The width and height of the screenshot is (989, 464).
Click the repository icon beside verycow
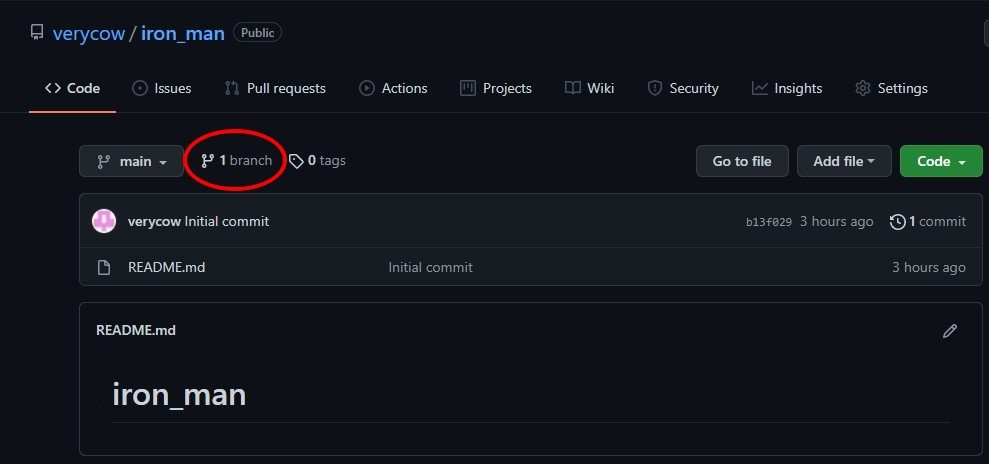coord(37,32)
